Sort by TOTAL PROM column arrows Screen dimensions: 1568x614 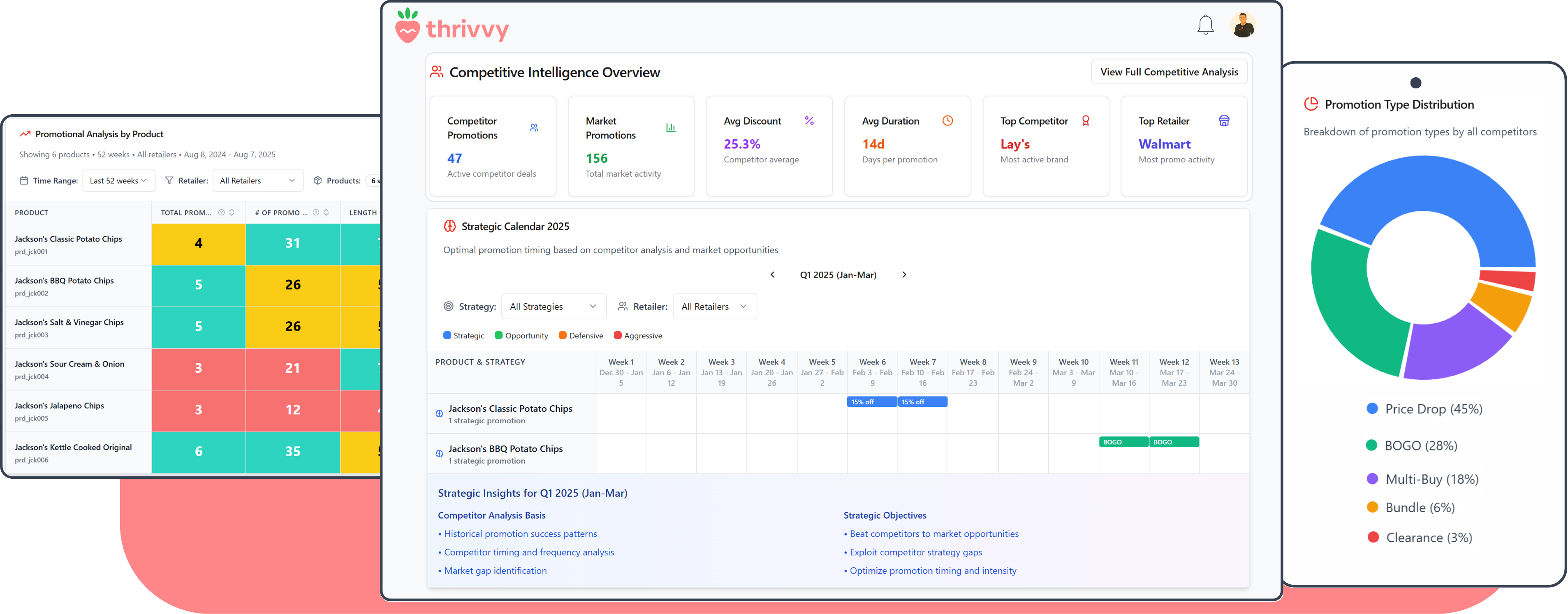point(232,212)
